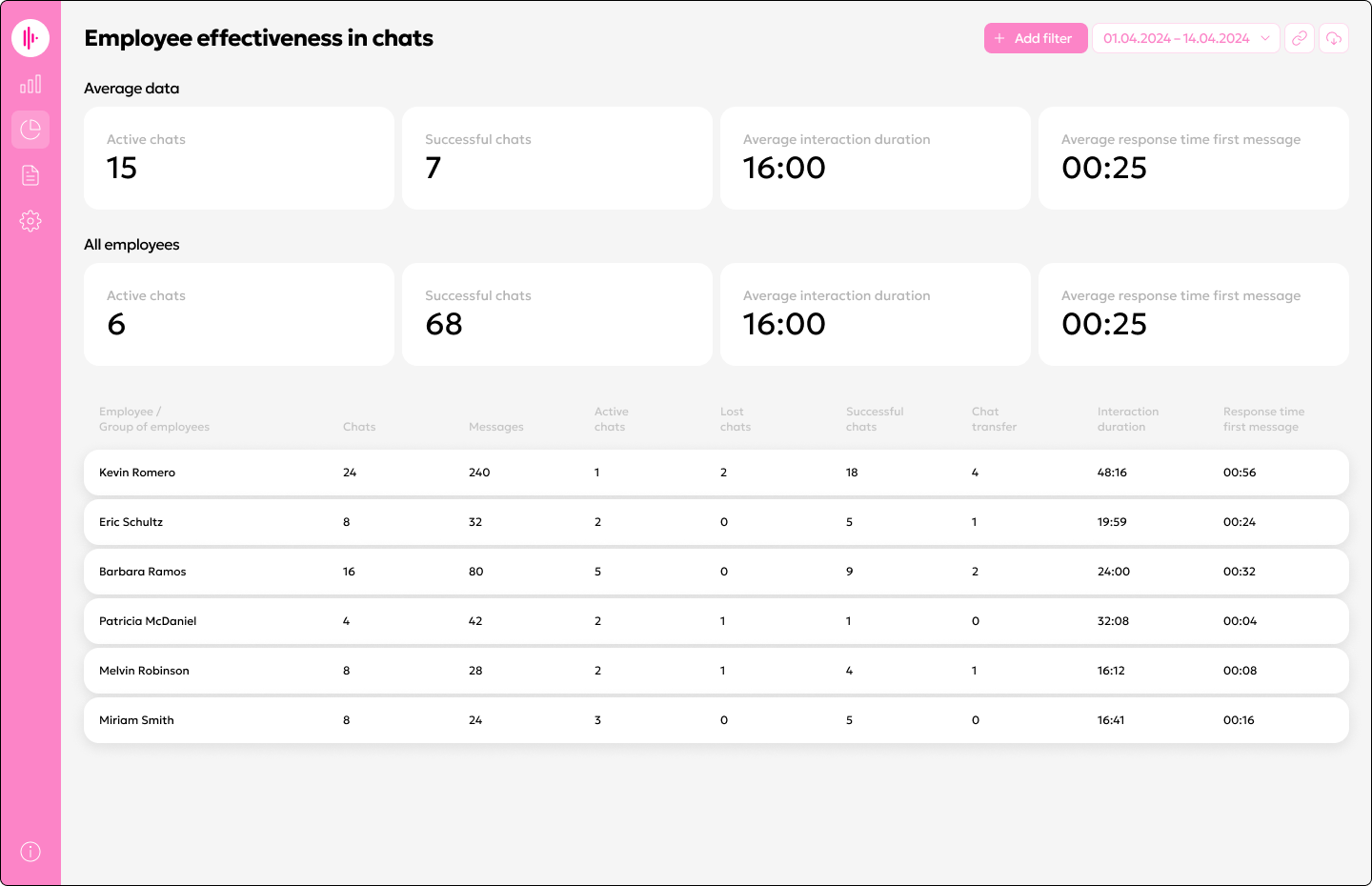This screenshot has width=1372, height=886.
Task: Click the Average data Active chats card
Action: coord(239,158)
